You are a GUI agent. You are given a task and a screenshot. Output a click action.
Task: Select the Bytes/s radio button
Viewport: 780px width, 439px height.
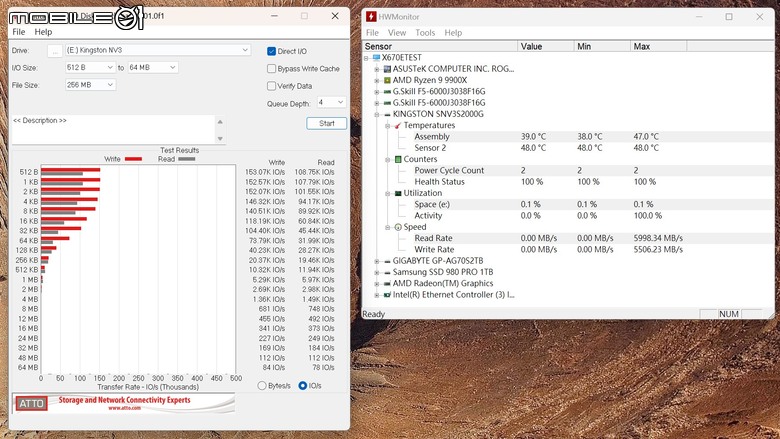coord(262,386)
